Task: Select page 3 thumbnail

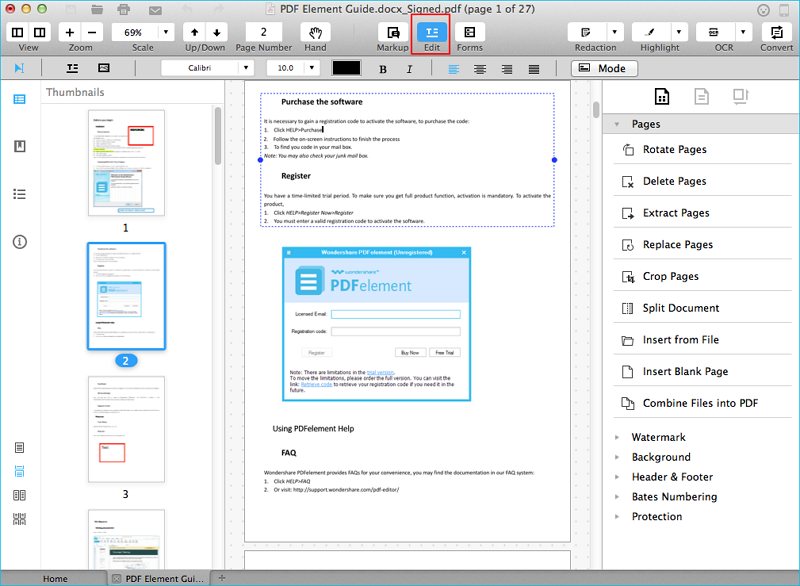Action: coord(126,429)
